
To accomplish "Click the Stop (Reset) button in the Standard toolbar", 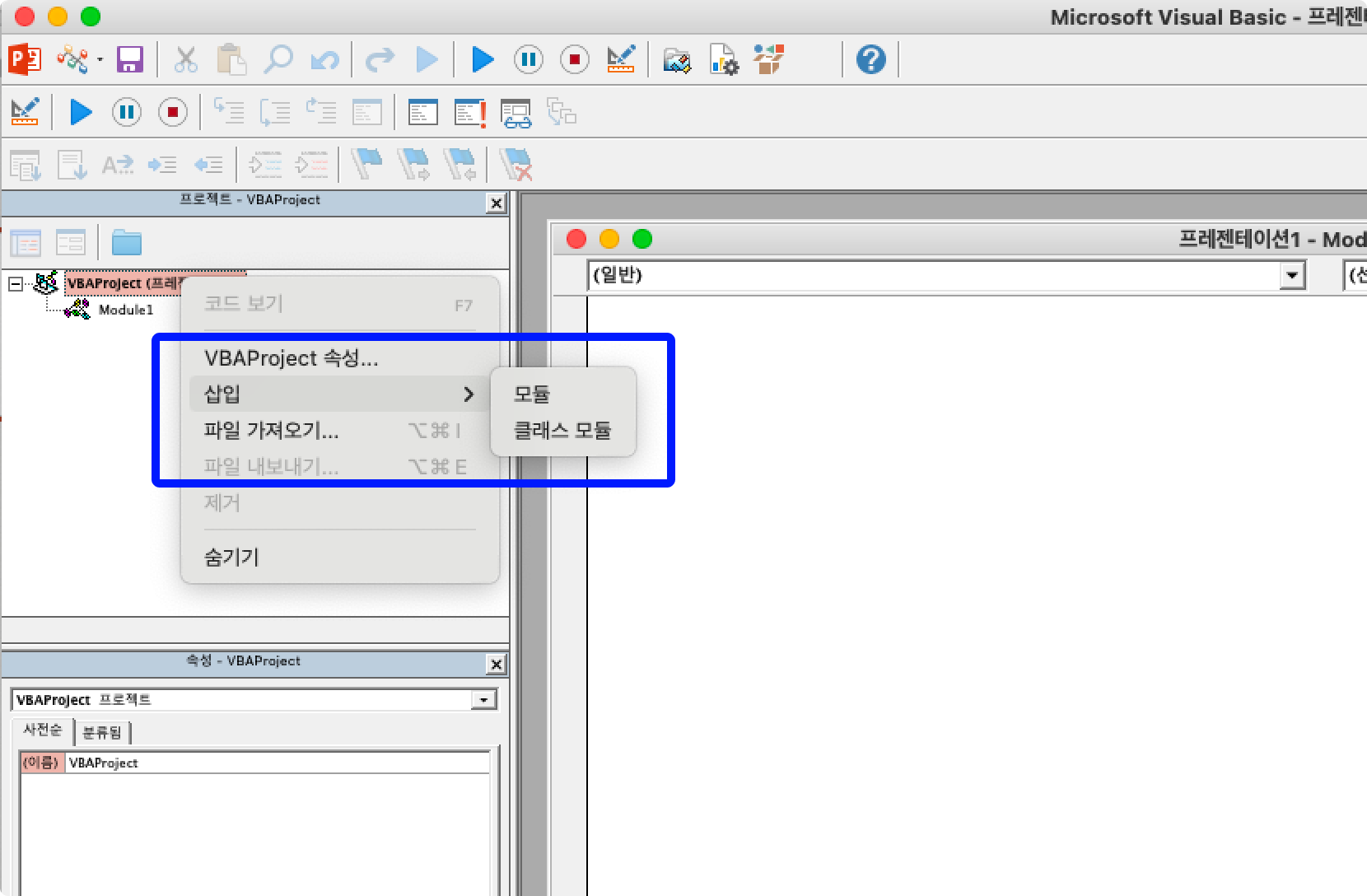I will pos(575,59).
